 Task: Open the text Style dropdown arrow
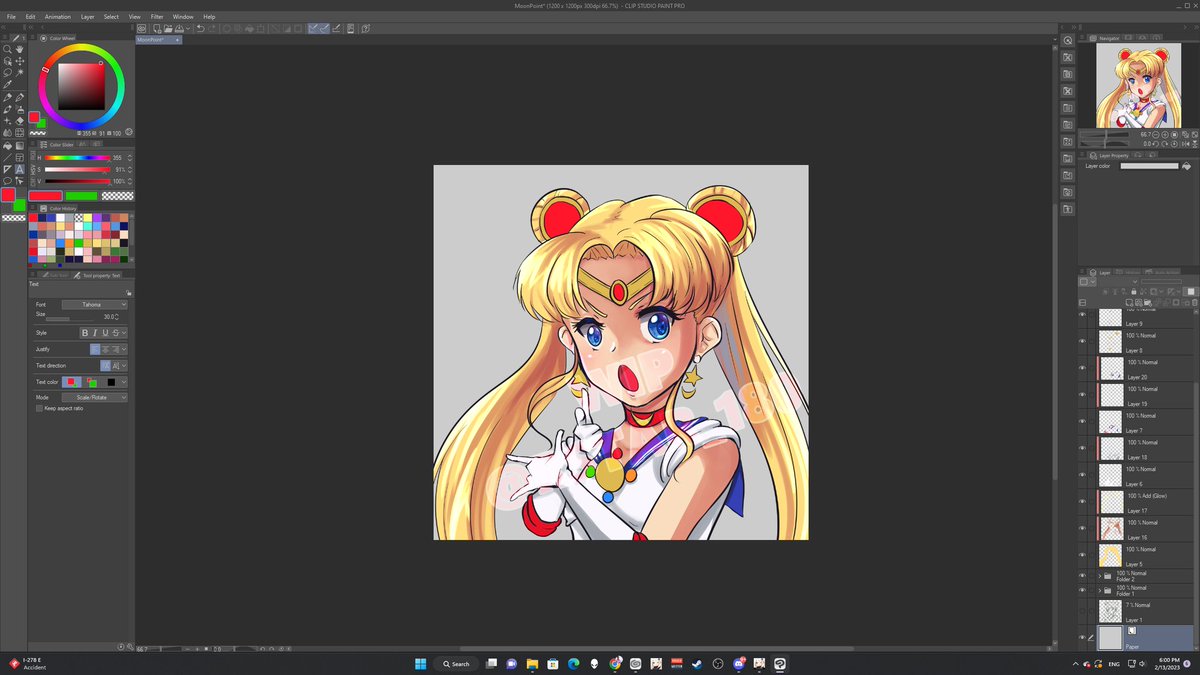tap(124, 333)
